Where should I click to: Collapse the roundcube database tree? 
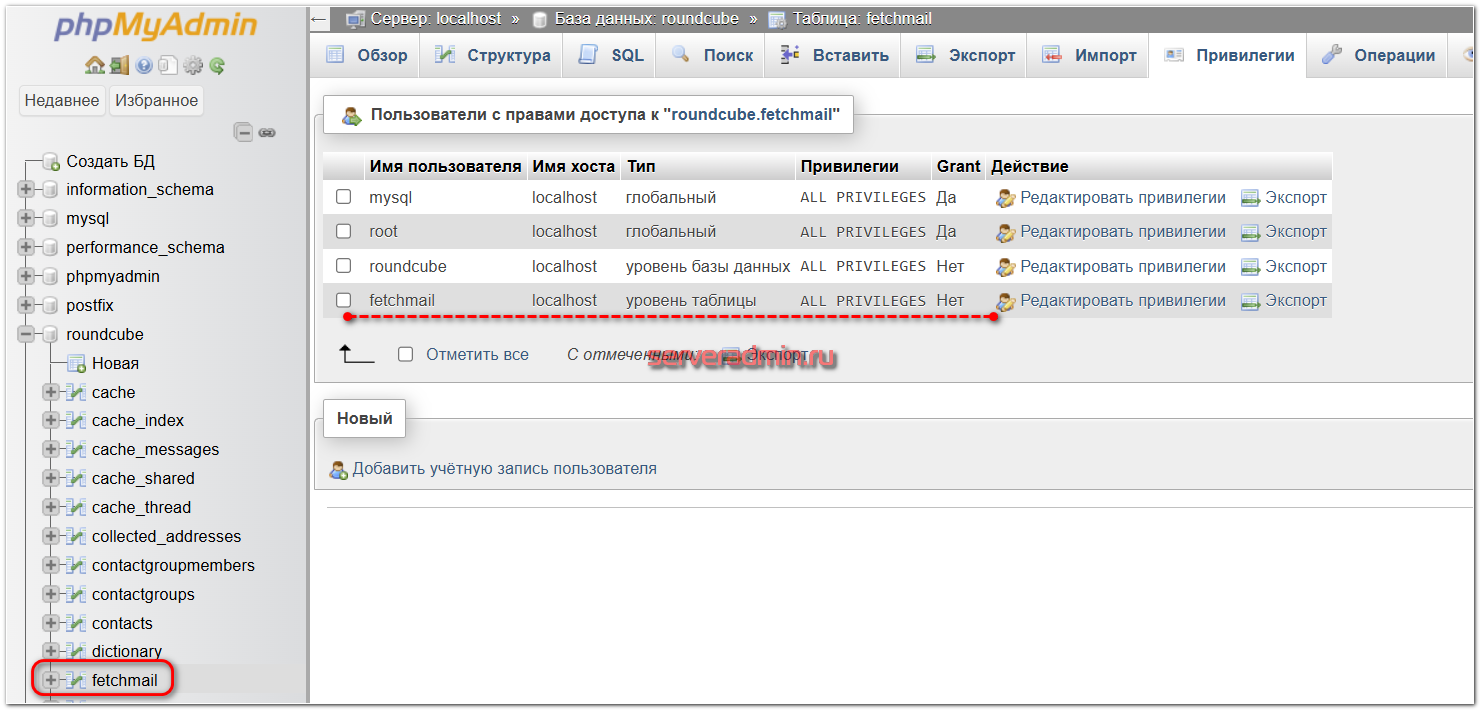[x=26, y=334]
